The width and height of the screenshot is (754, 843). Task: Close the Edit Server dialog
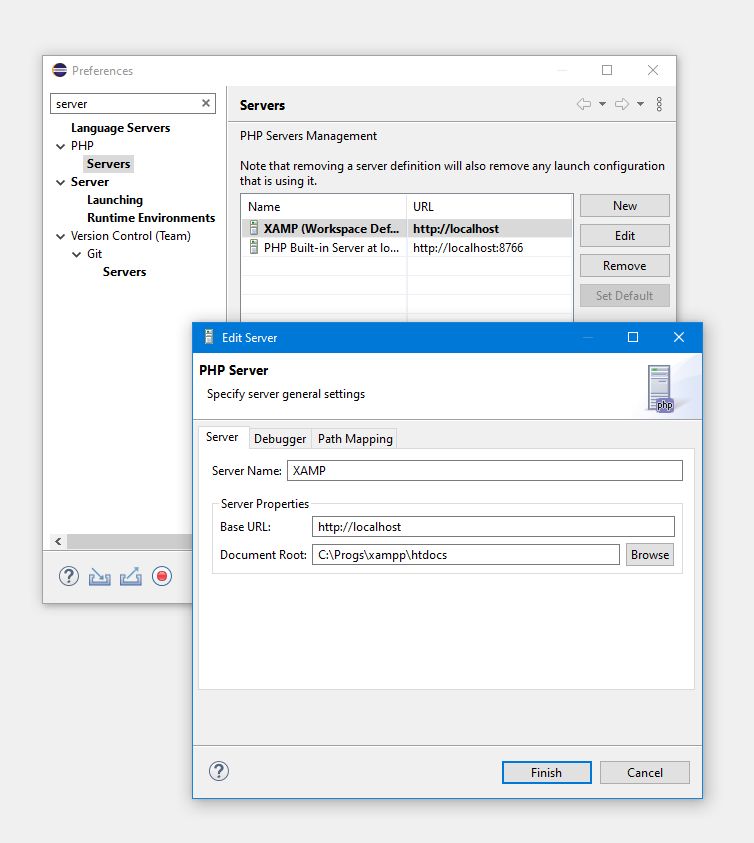(x=679, y=337)
